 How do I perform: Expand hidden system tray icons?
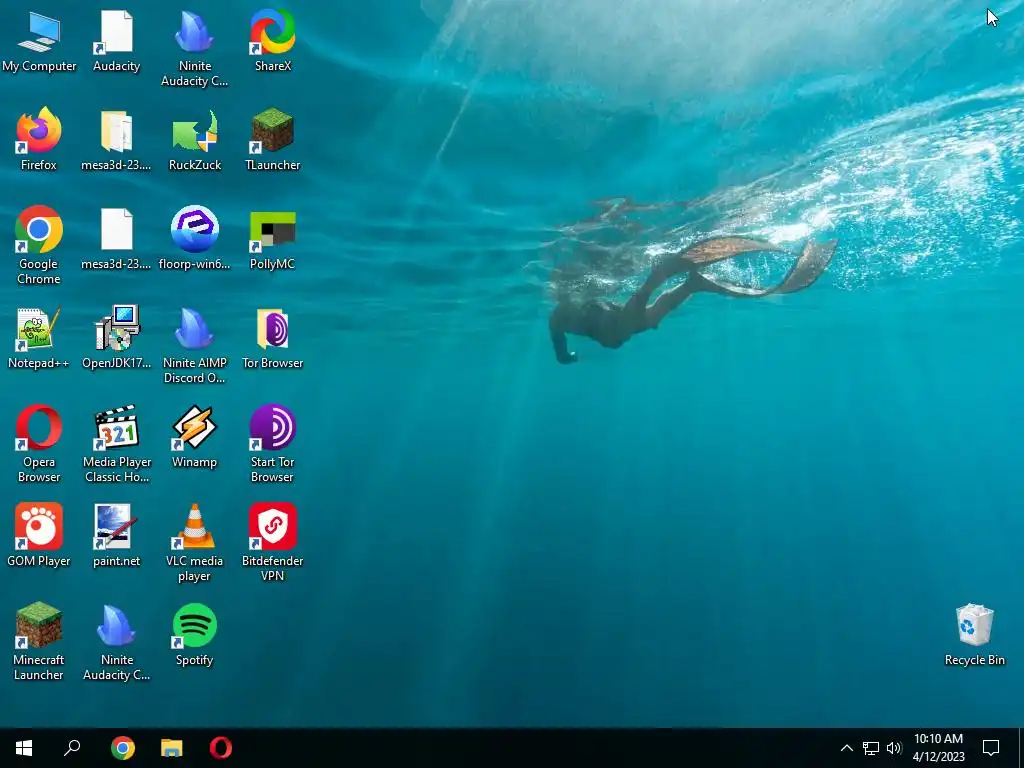tap(846, 748)
